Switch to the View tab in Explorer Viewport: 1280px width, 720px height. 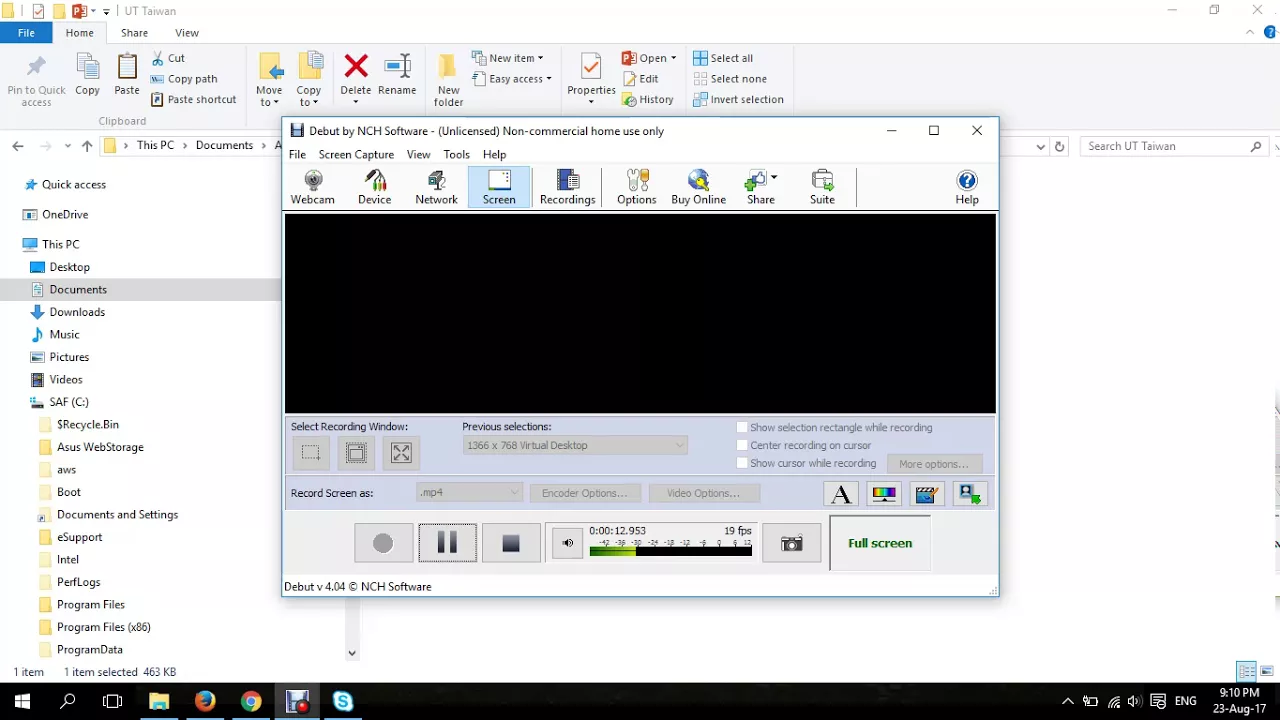pyautogui.click(x=187, y=33)
